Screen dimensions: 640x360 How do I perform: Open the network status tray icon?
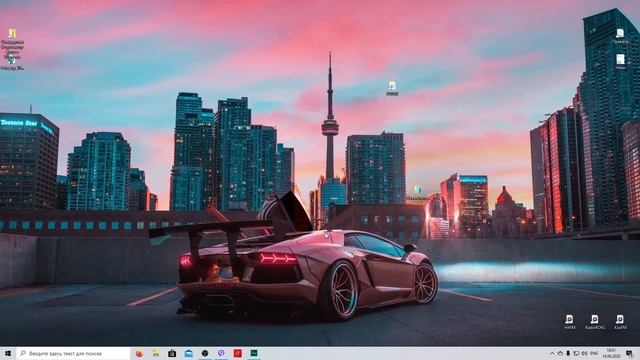click(x=576, y=353)
